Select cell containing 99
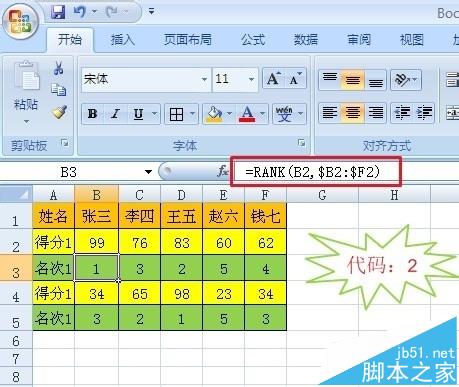Viewport: 459px width, 387px height. click(x=96, y=243)
